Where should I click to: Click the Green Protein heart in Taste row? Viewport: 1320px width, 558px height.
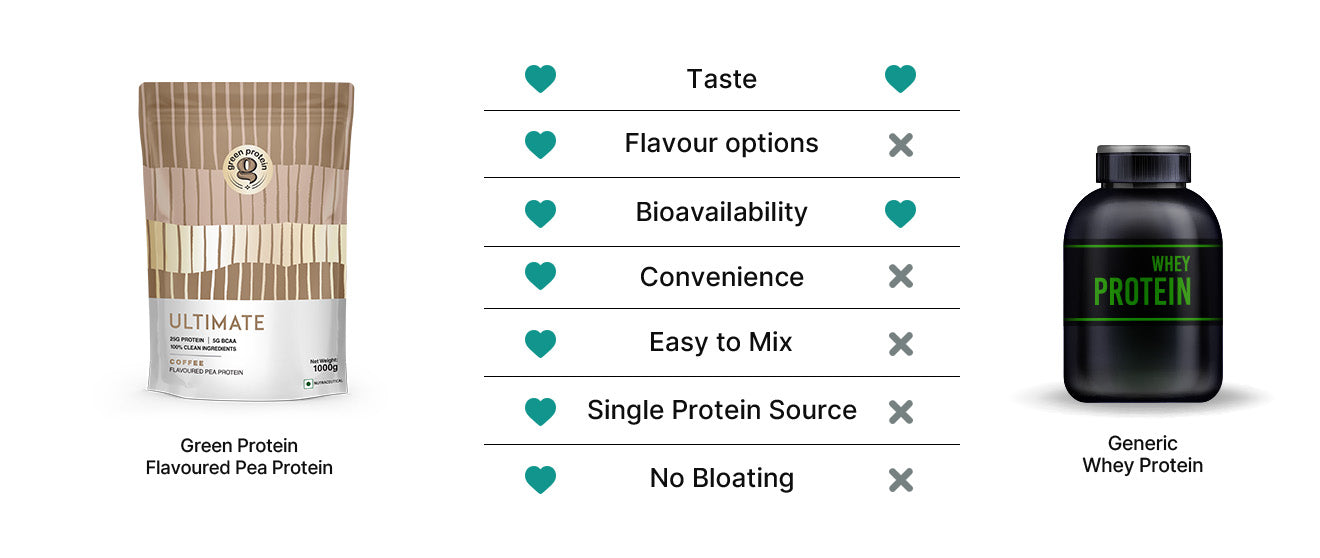540,79
